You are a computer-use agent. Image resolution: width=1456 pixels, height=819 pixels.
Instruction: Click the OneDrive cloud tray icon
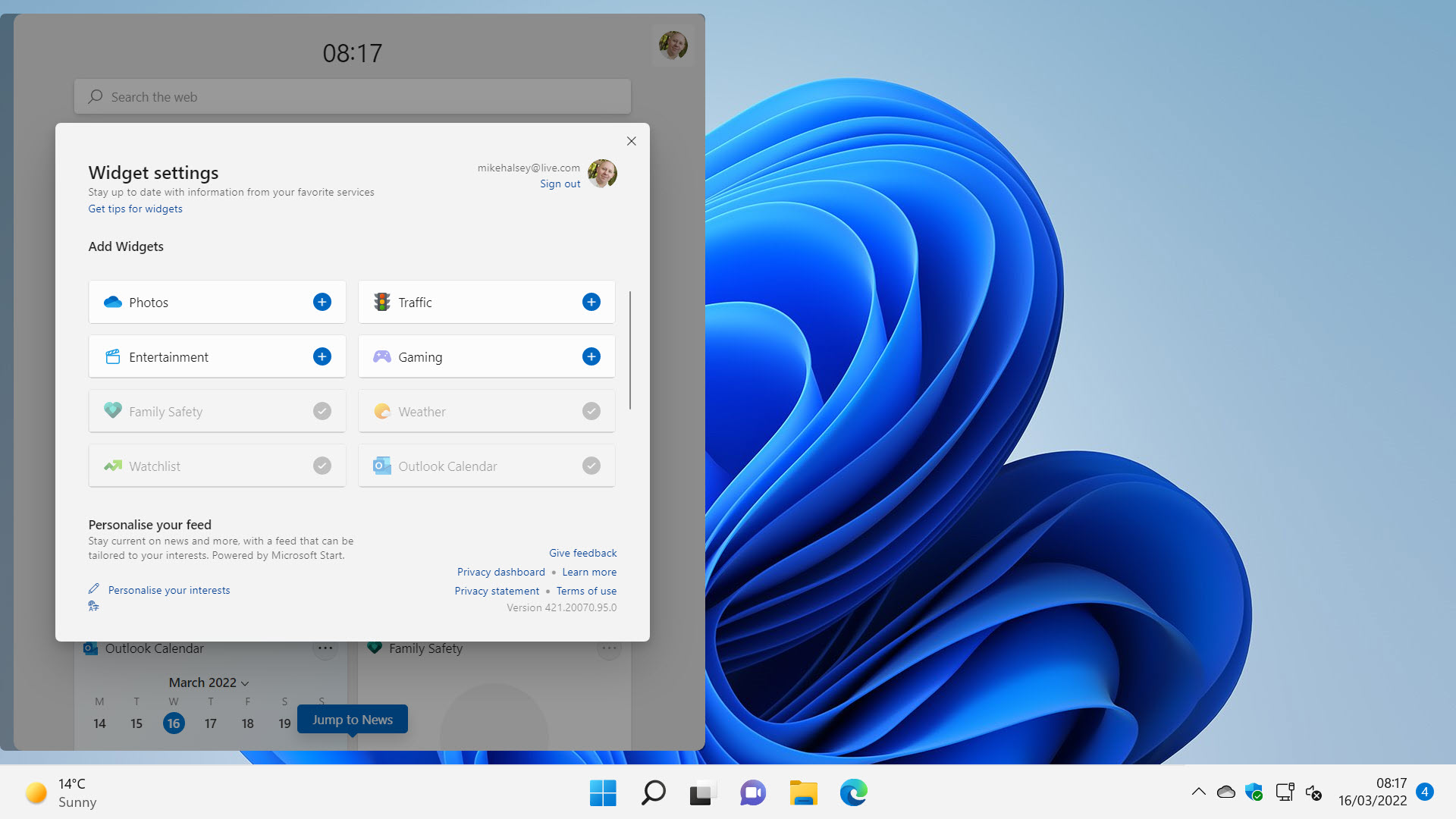1225,792
